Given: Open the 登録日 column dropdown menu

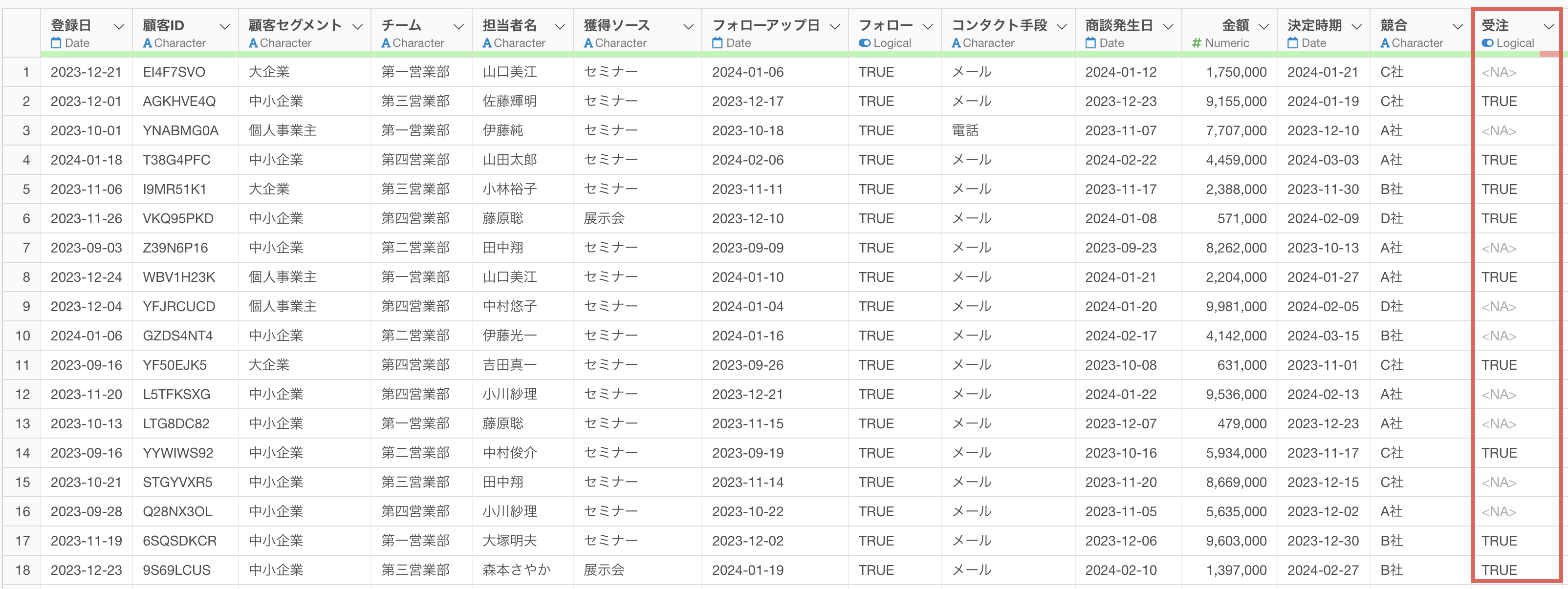Looking at the screenshot, I should 119,26.
